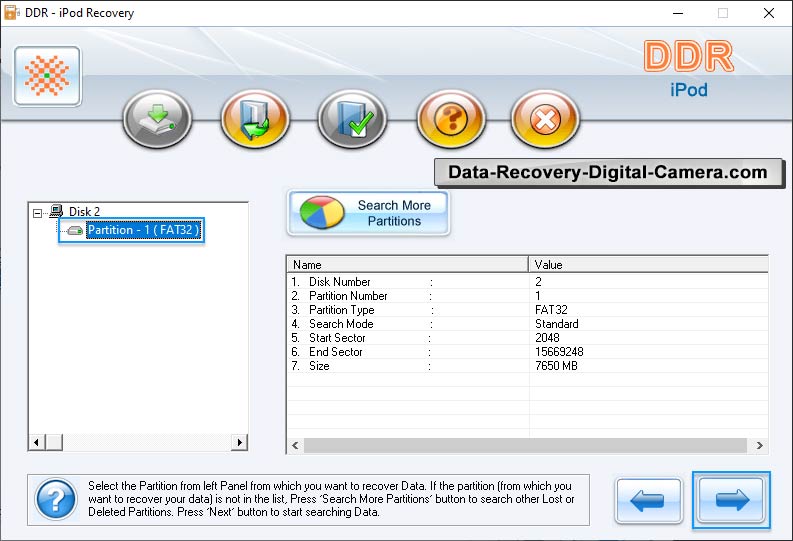Click the 'End Sector' row
793x541 pixels.
[x=527, y=352]
